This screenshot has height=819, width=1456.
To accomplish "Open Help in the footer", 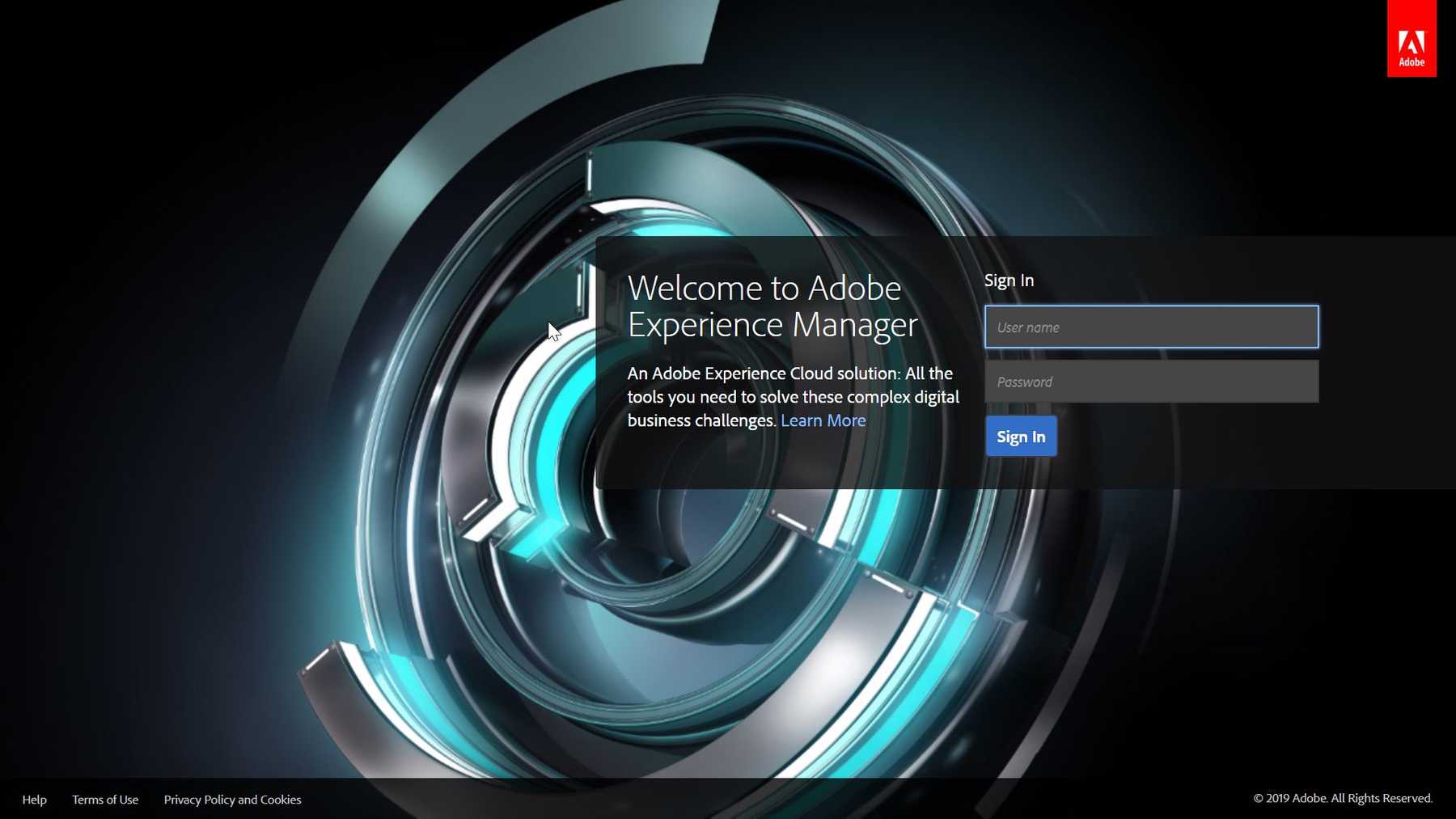I will pyautogui.click(x=34, y=800).
